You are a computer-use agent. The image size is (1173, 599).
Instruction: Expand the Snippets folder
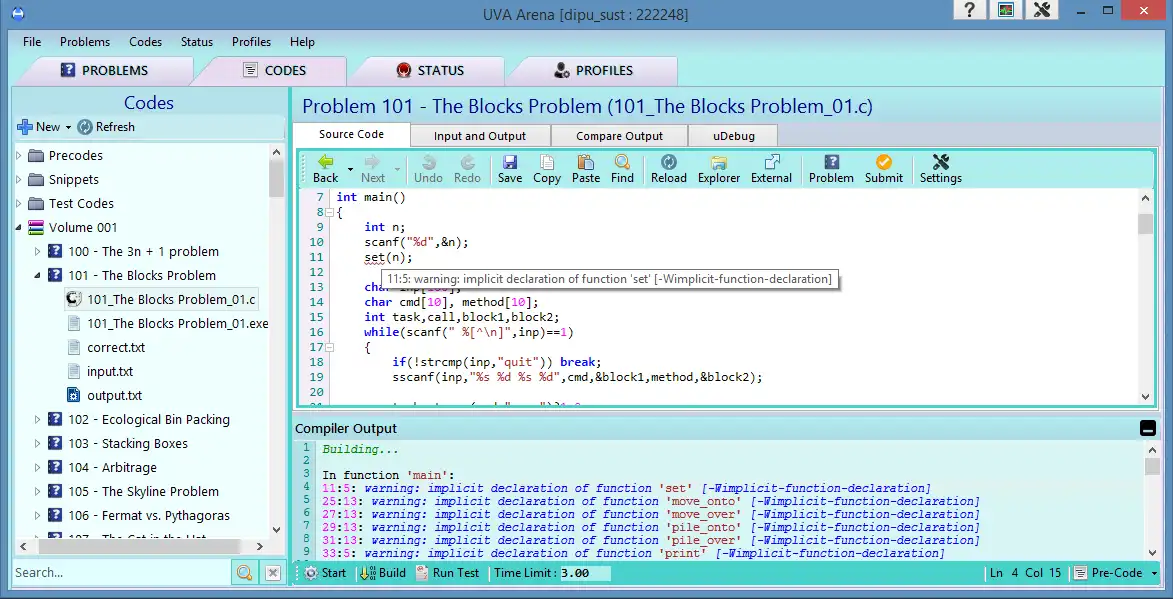[x=19, y=179]
